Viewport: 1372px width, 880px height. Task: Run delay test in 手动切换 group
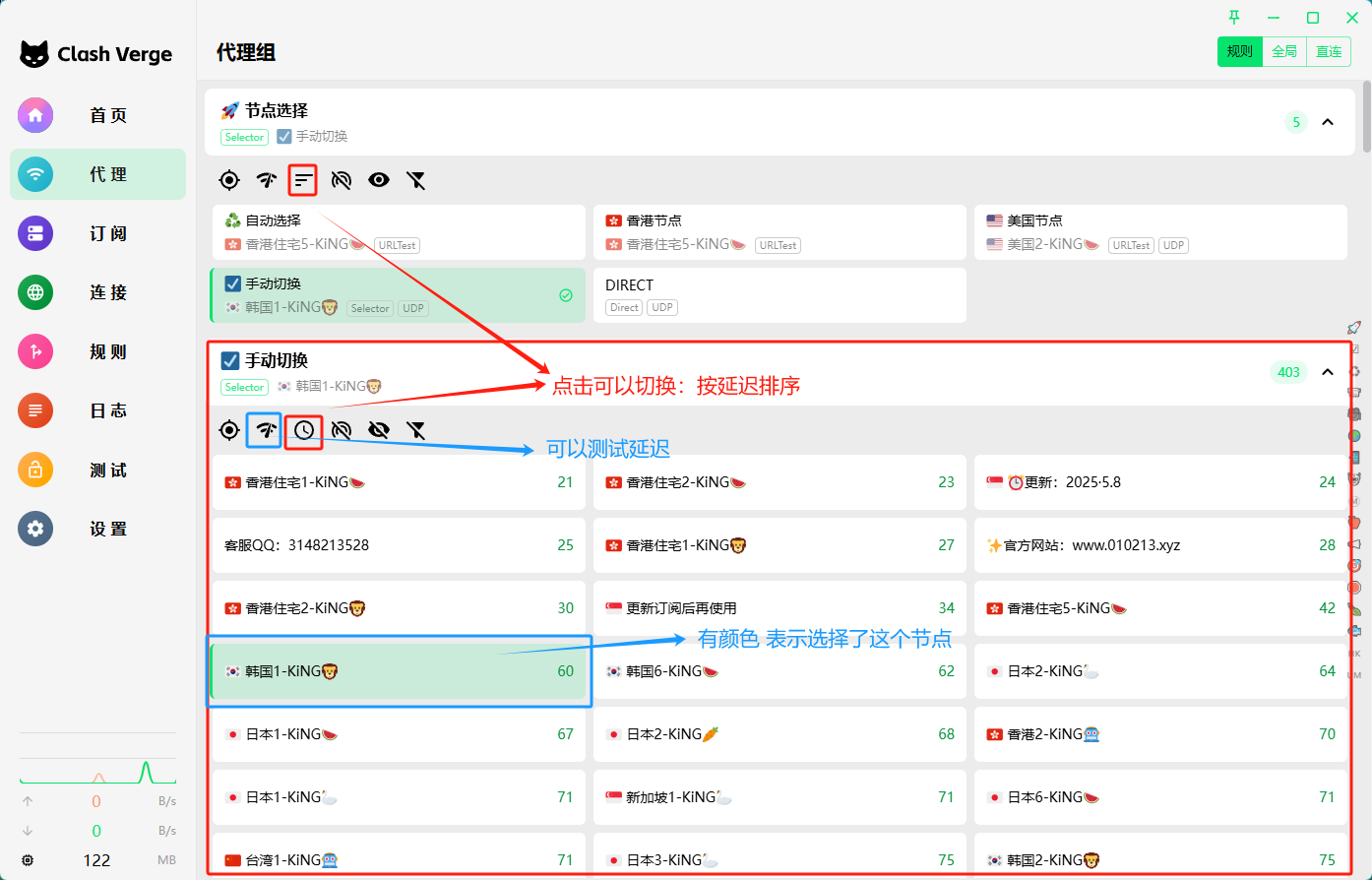[266, 430]
